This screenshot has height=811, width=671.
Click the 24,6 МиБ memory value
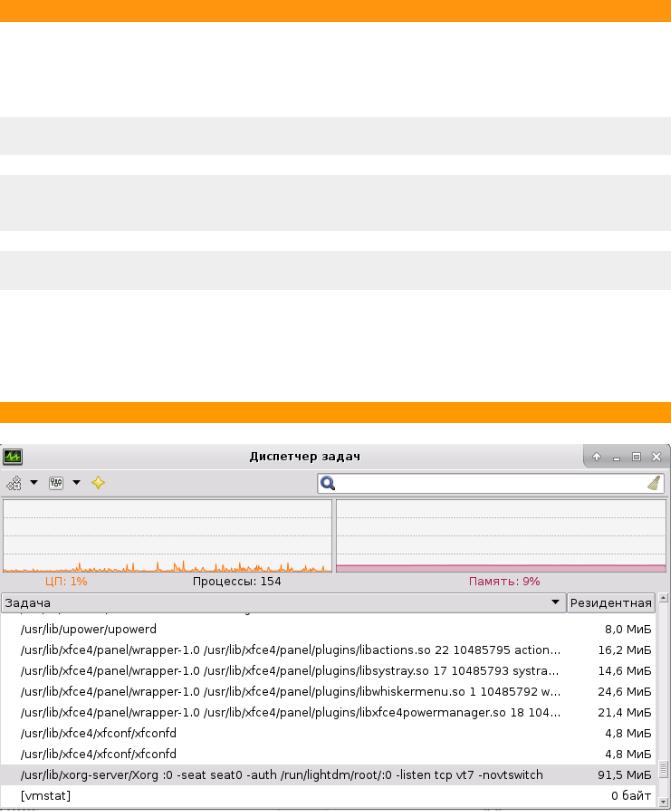624,692
